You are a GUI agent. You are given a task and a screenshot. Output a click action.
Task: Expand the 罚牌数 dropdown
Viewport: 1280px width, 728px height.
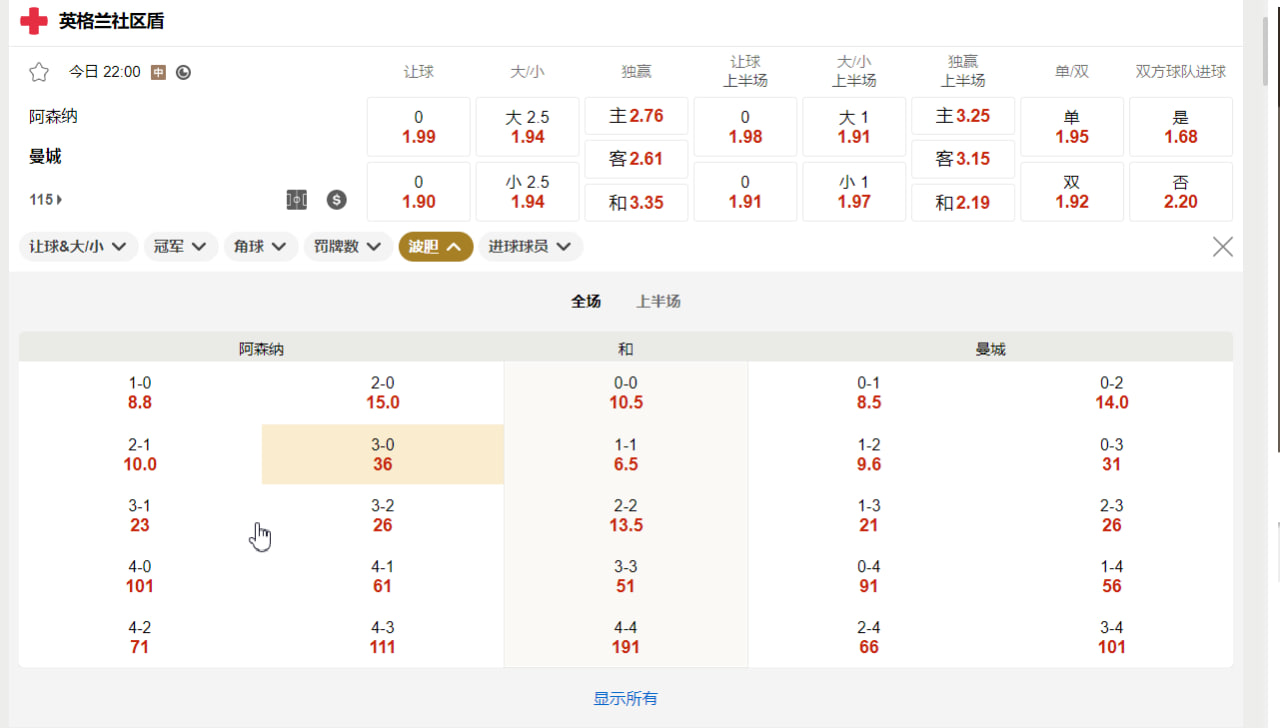pyautogui.click(x=348, y=247)
